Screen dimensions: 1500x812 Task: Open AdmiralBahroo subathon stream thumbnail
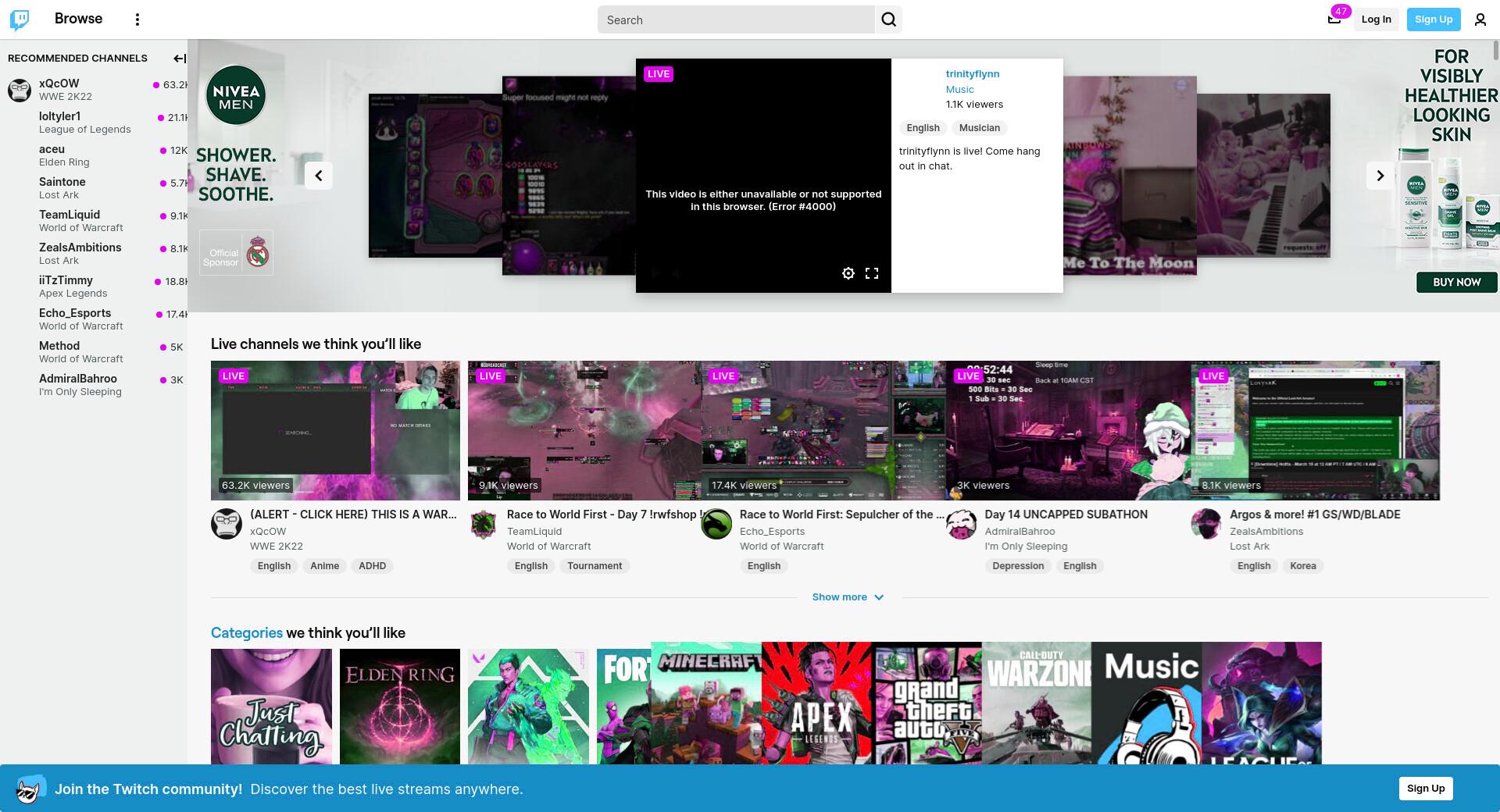click(1068, 430)
